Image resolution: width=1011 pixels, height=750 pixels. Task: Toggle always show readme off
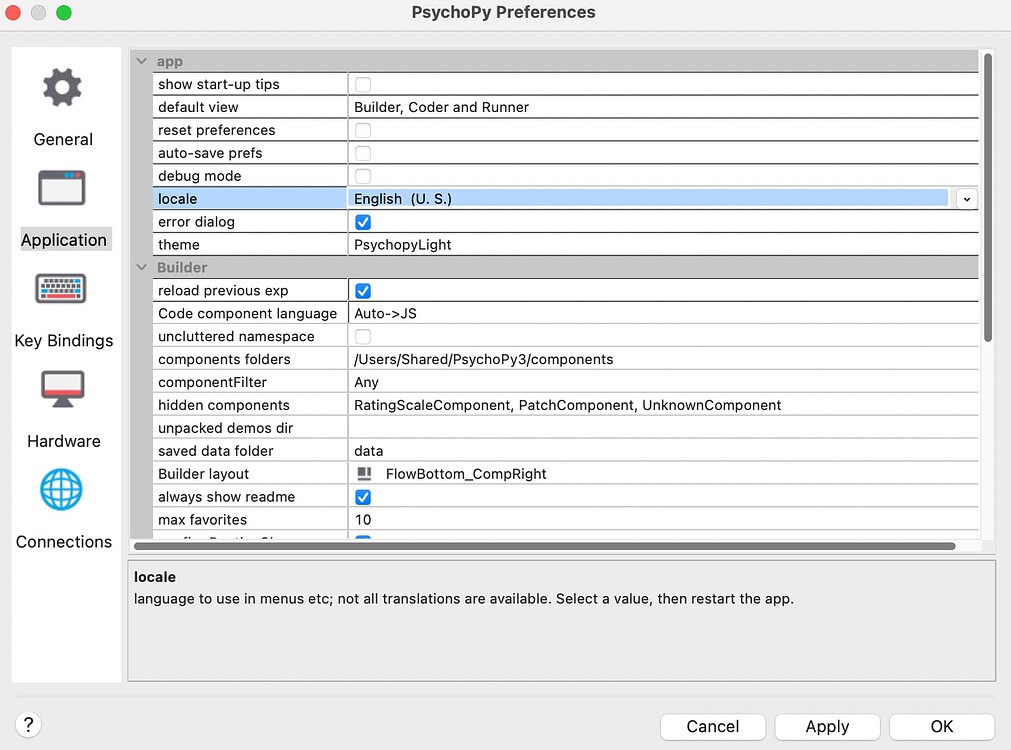pyautogui.click(x=361, y=496)
